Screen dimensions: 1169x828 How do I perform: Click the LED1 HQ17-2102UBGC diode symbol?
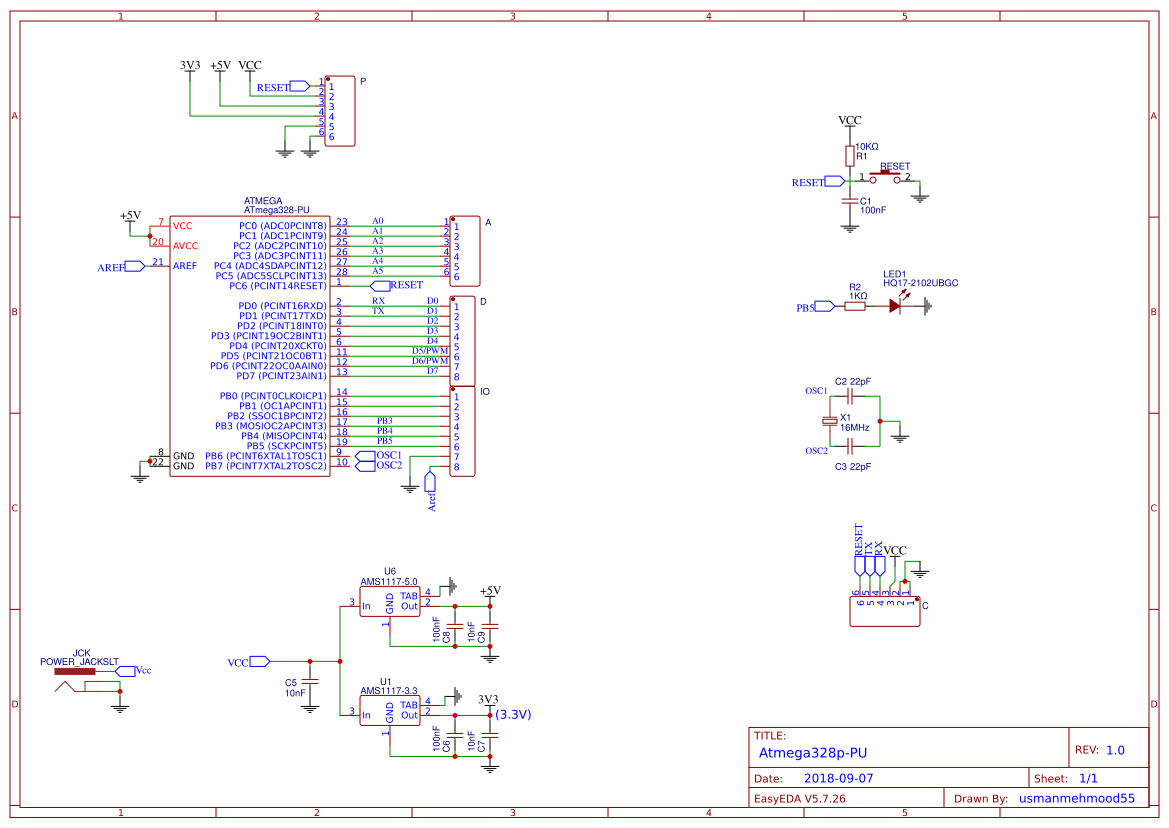point(897,307)
